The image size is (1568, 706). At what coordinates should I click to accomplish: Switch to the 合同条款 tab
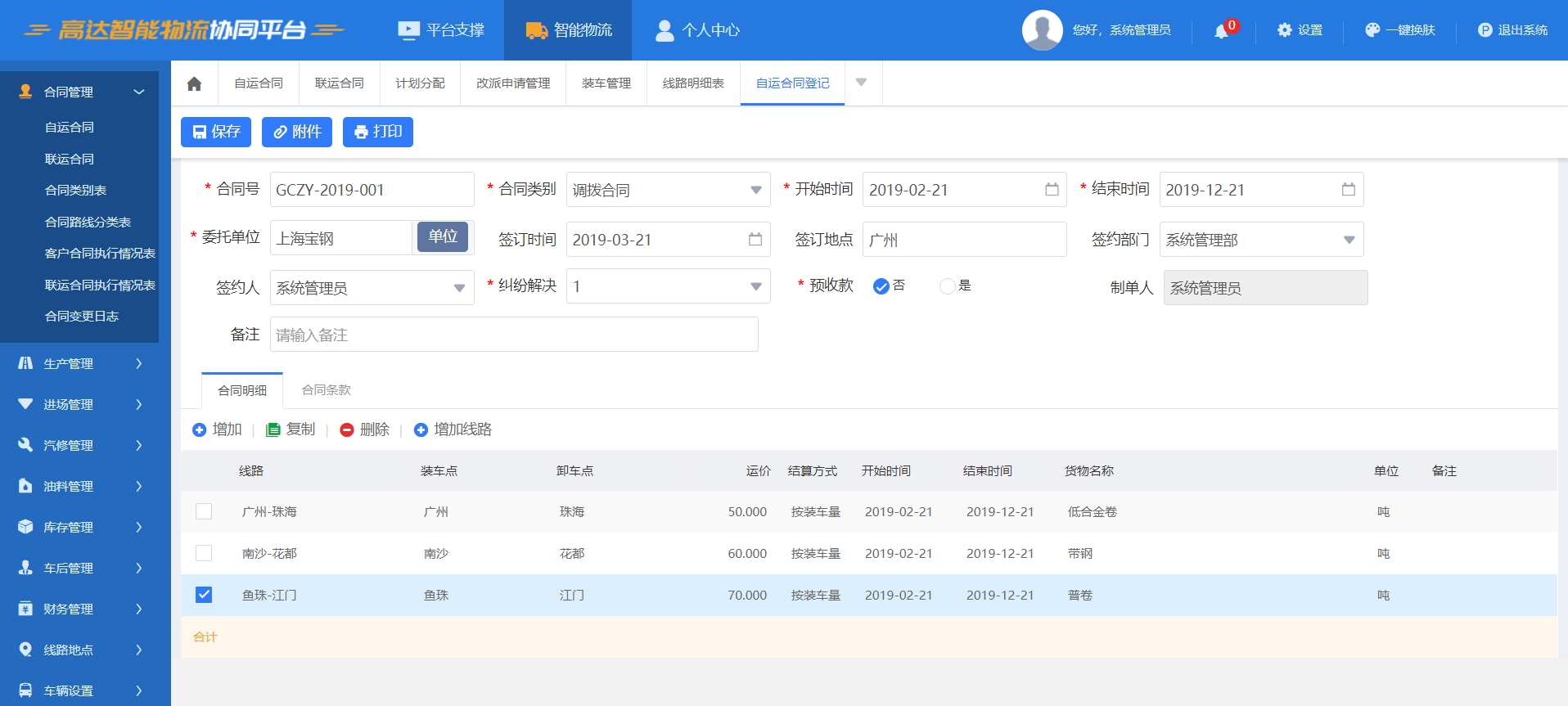[326, 390]
